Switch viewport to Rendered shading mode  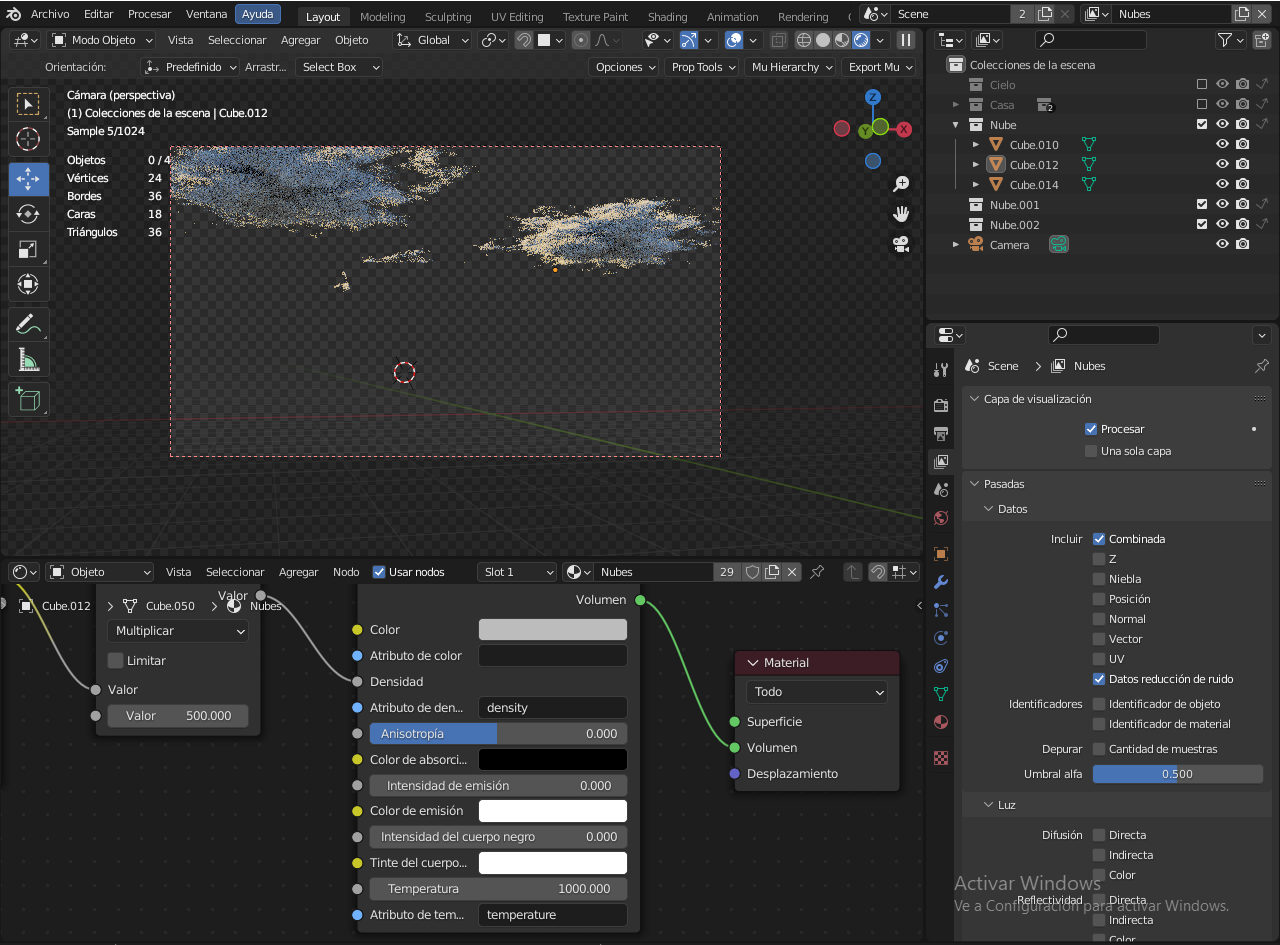(861, 40)
